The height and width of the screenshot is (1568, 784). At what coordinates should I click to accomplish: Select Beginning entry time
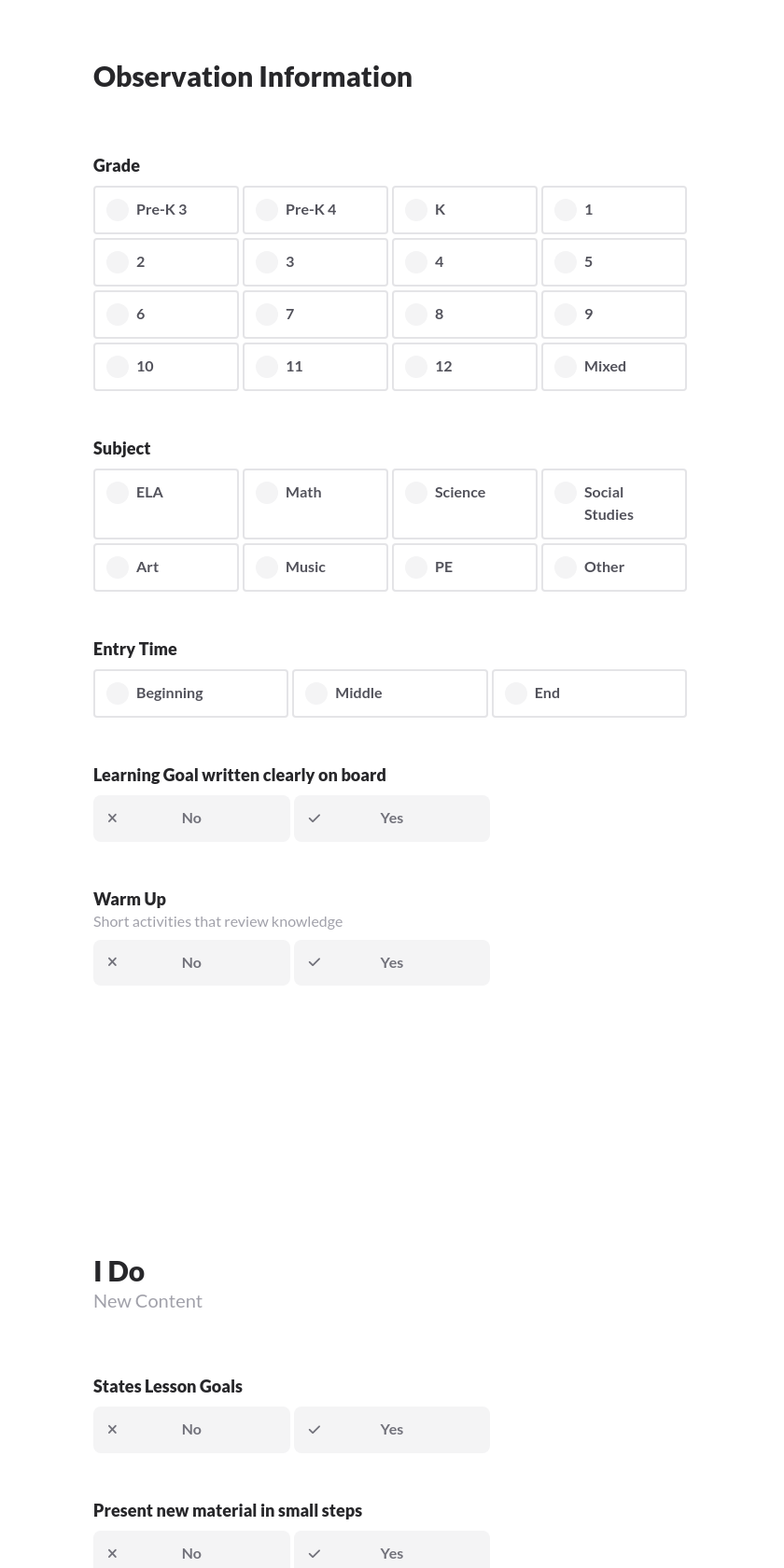(x=190, y=693)
